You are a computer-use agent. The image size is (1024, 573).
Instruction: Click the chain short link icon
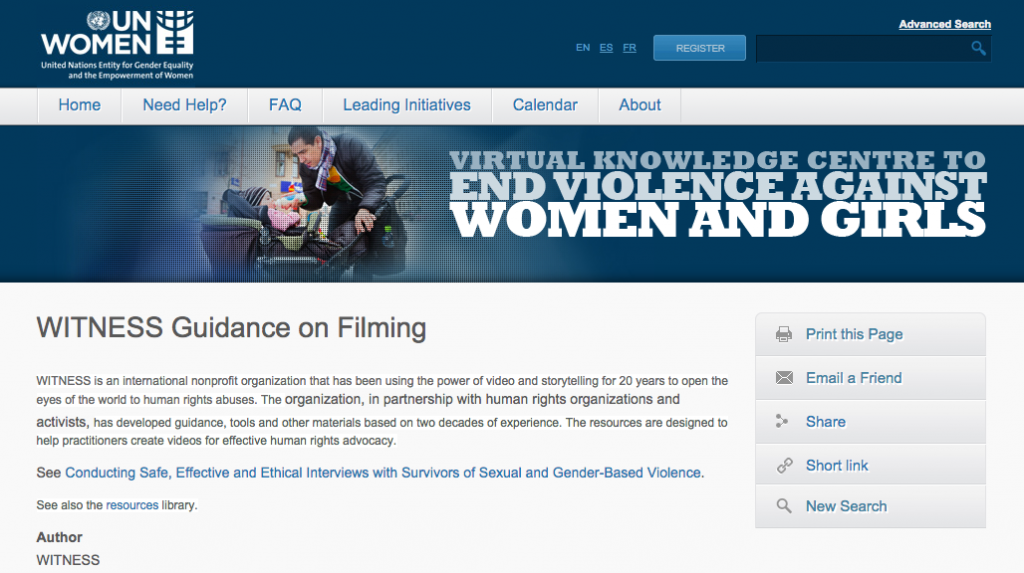784,466
